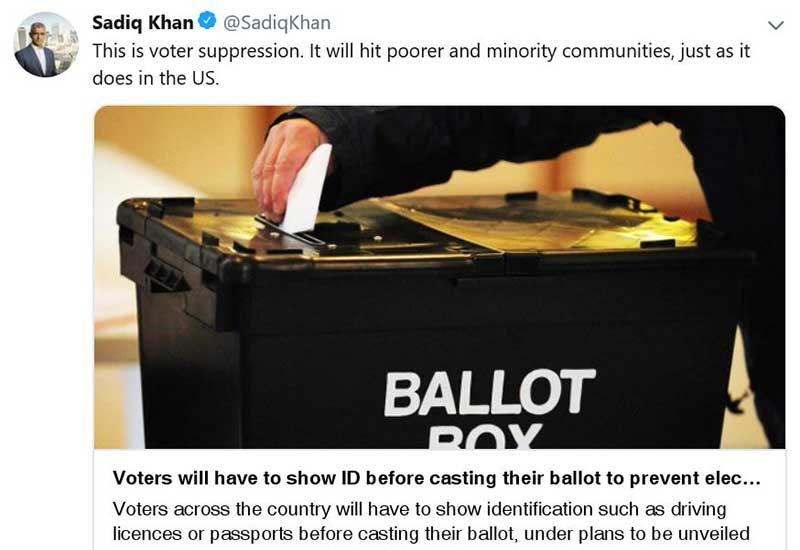Open the "Voters will have to show ID" headline
The width and height of the screenshot is (800, 550).
coord(430,477)
